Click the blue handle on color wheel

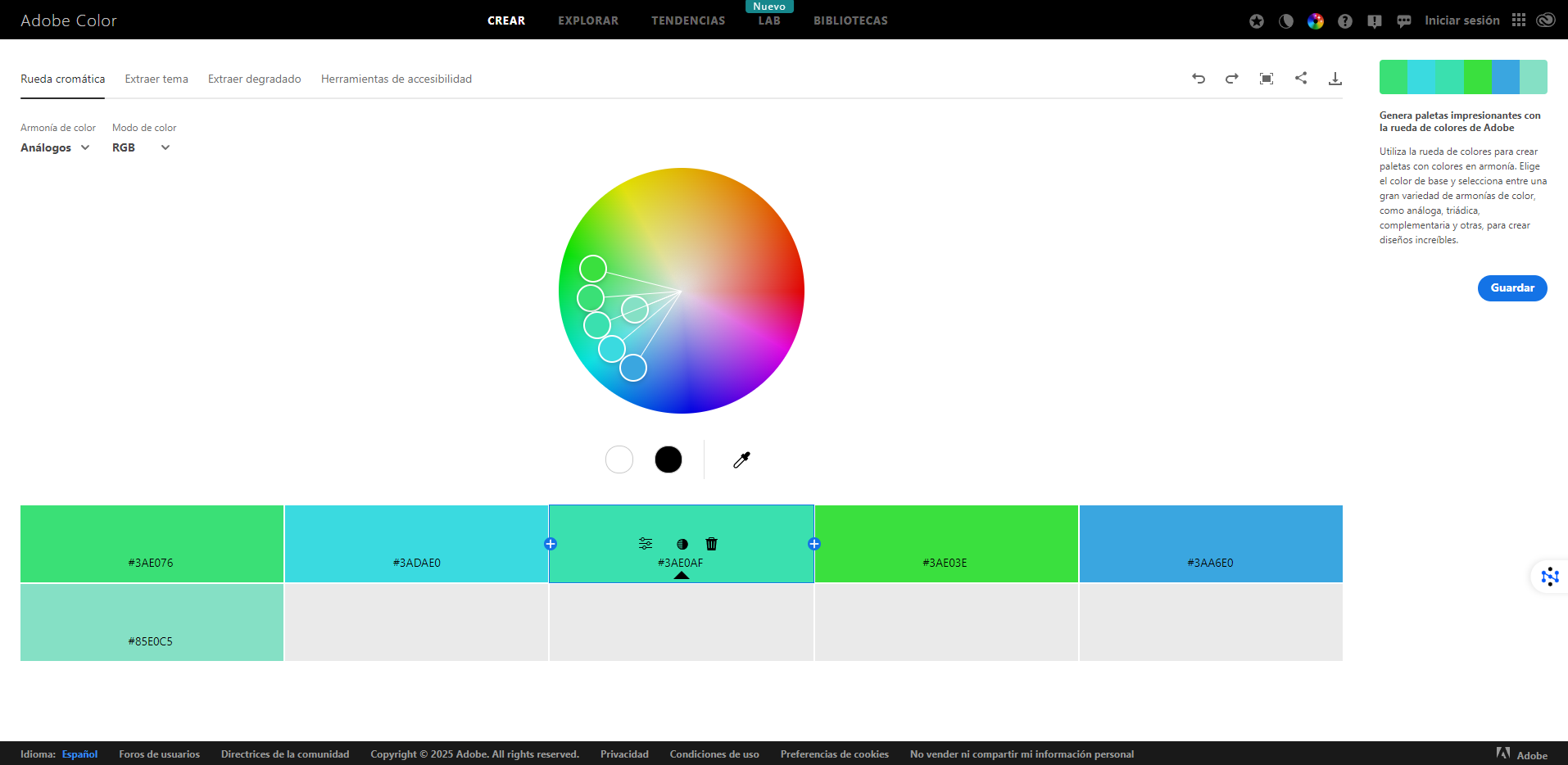point(633,368)
